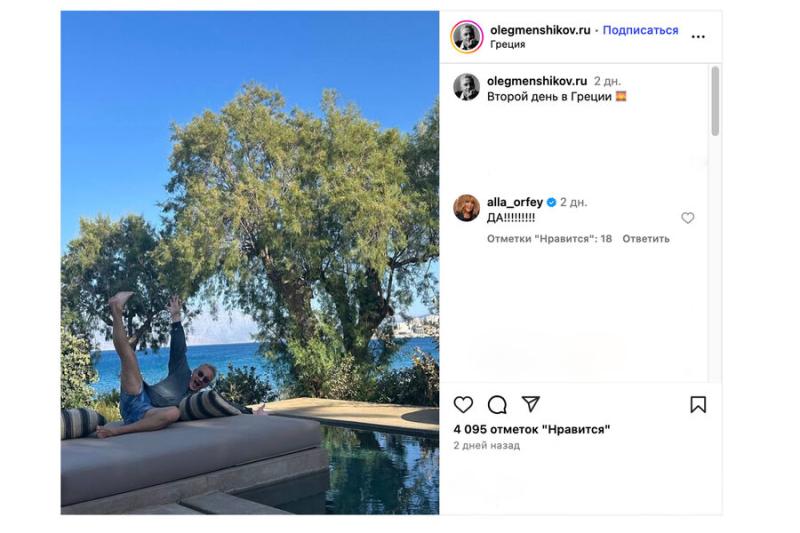
Task: Click the "2 дней назад" timestamp
Action: (x=486, y=445)
